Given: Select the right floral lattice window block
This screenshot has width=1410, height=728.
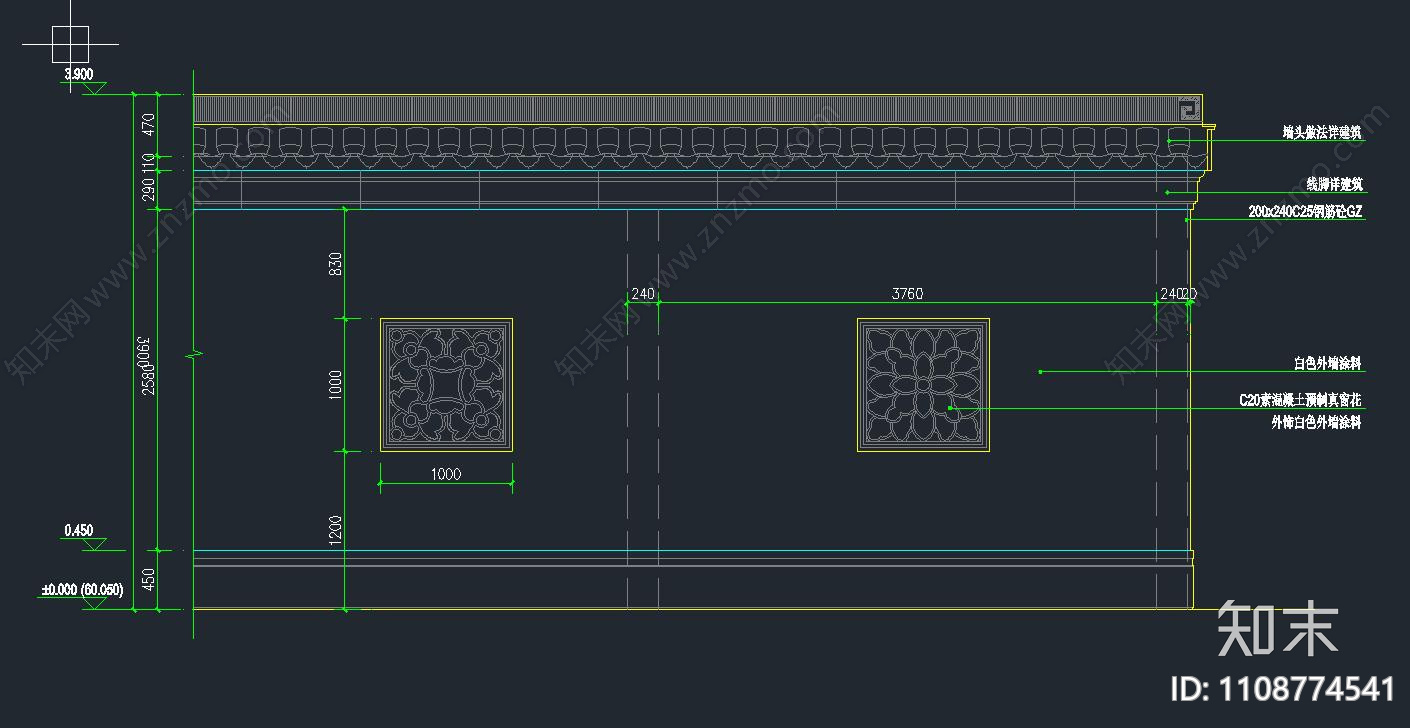Looking at the screenshot, I should pos(923,385).
